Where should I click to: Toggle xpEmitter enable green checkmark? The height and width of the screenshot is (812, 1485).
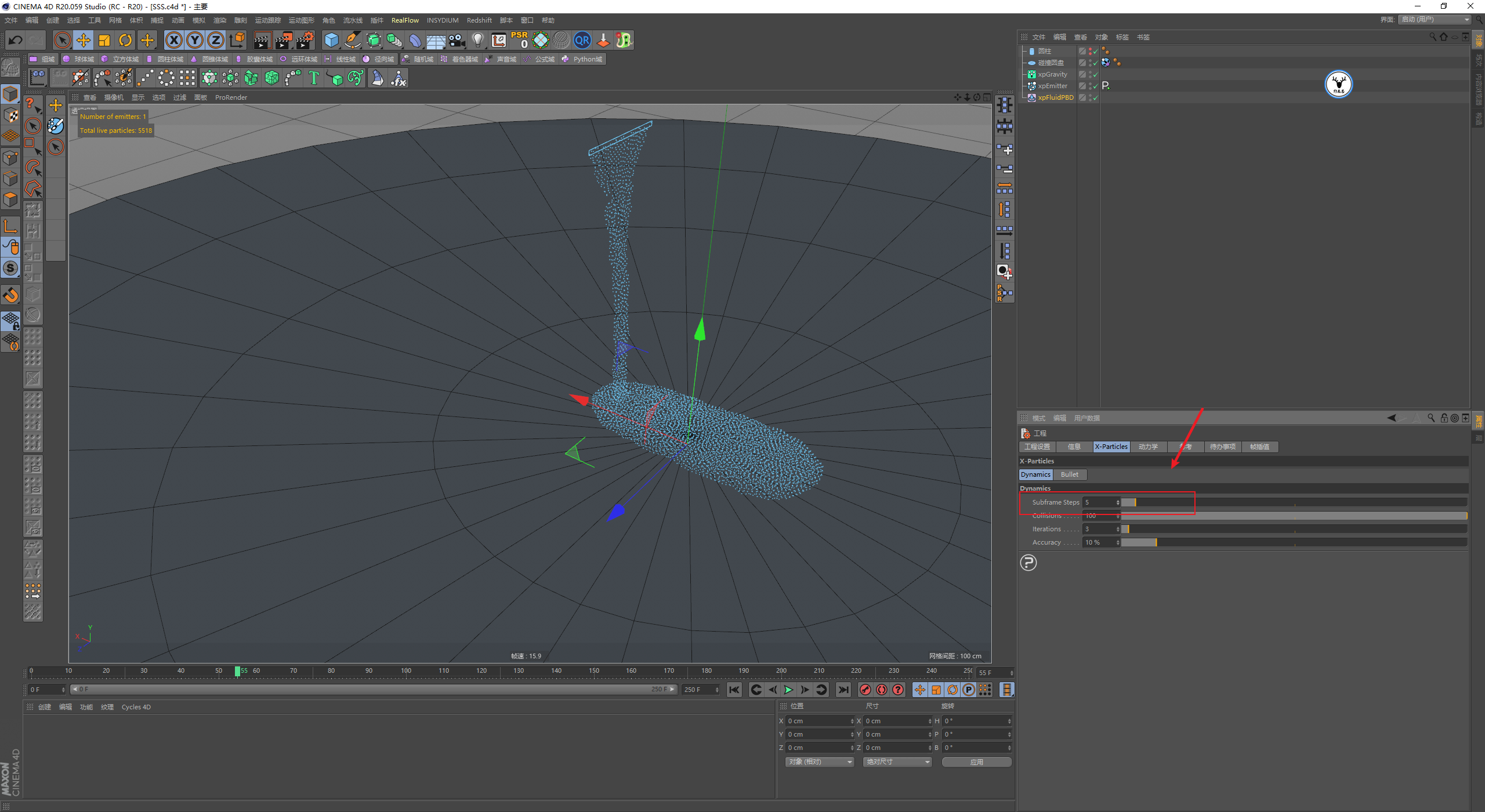pos(1095,86)
